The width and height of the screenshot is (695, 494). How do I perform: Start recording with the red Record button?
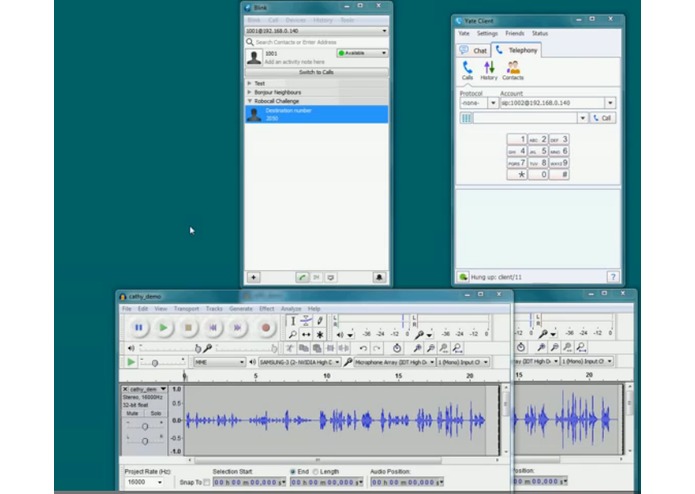266,327
